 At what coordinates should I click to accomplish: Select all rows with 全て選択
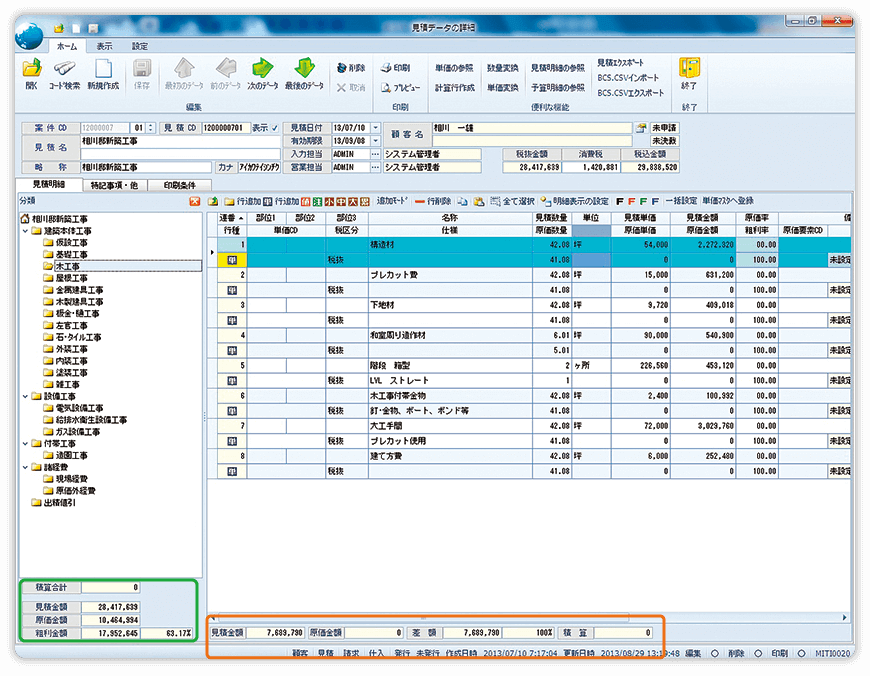[512, 201]
